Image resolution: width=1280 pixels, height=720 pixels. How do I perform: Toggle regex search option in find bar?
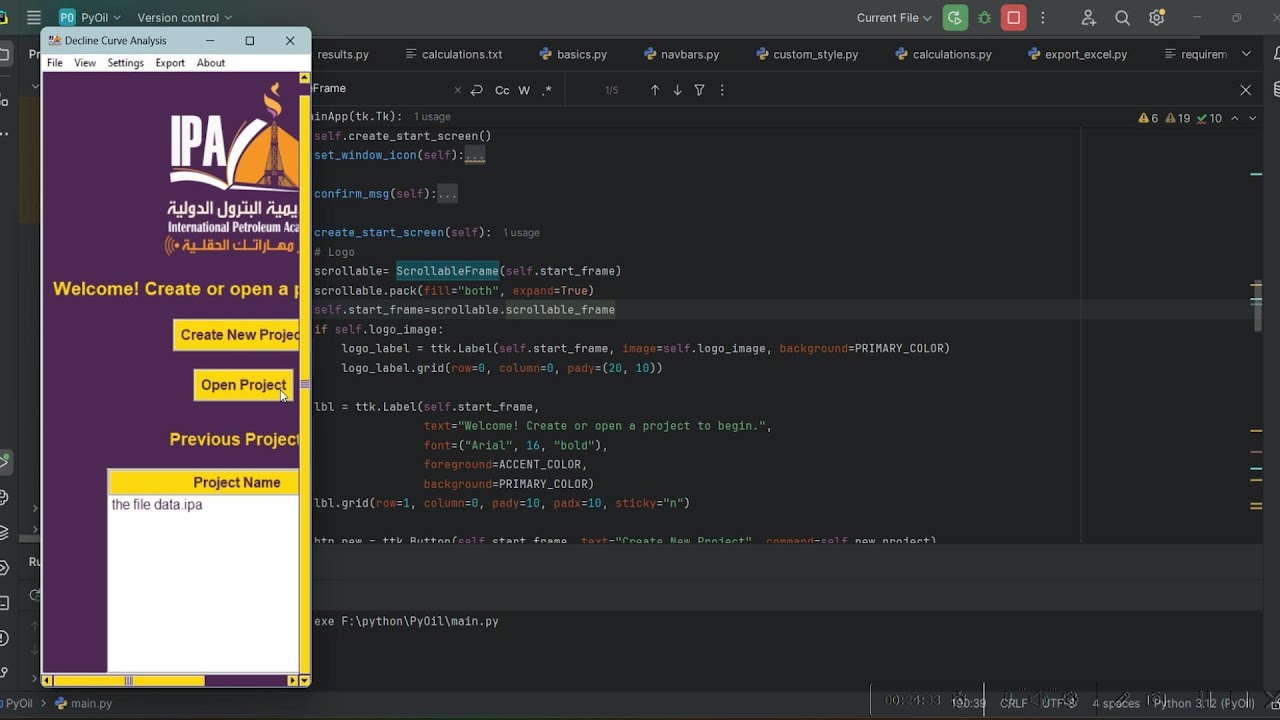[547, 90]
